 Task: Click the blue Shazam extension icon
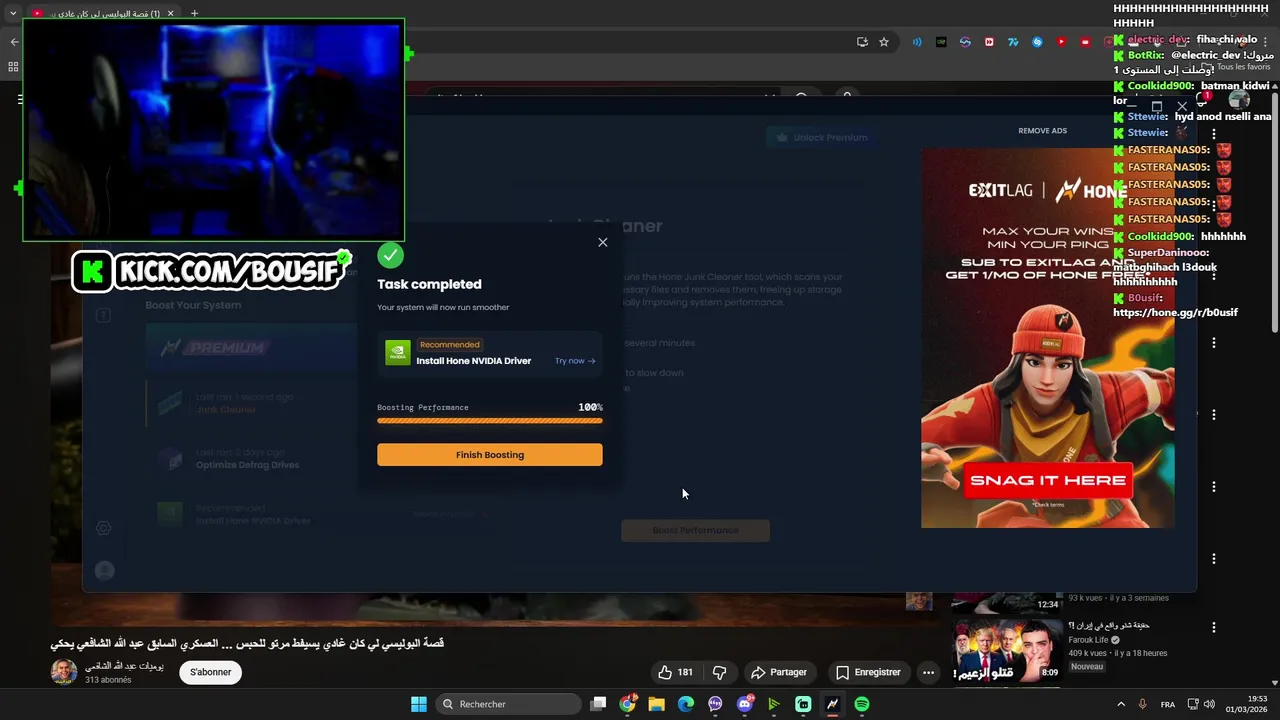[x=1037, y=42]
